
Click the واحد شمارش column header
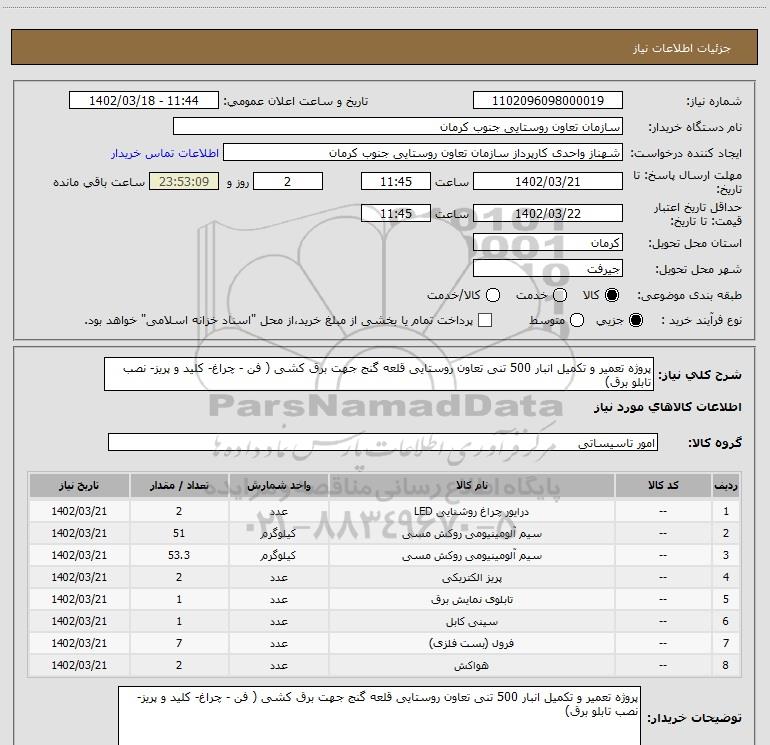point(278,486)
